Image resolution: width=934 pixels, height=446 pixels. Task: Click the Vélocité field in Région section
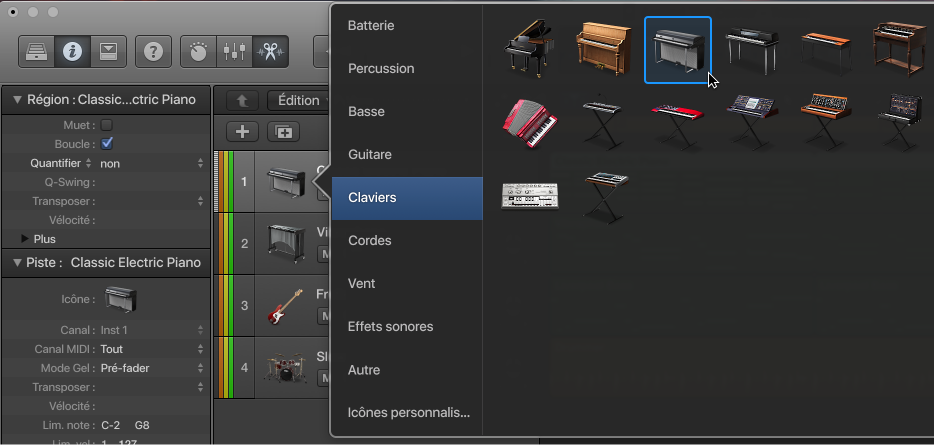pos(152,220)
